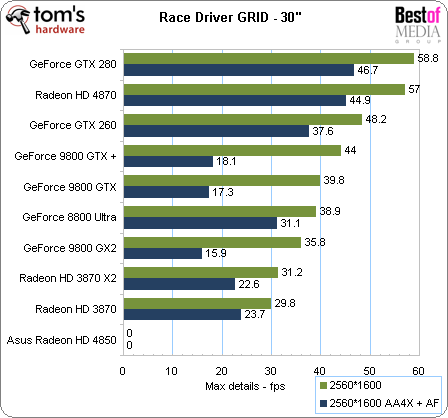Viewport: 448px width, 418px height.
Task: Click the 58.8 value label
Action: (428, 58)
